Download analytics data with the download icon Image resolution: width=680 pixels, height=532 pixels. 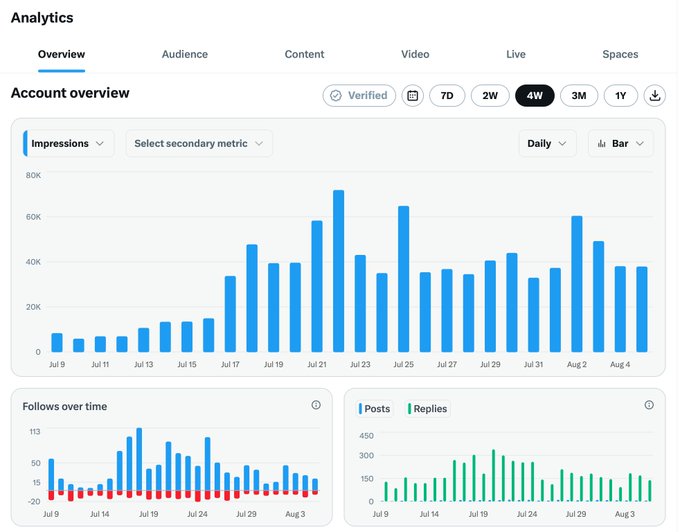pyautogui.click(x=655, y=96)
